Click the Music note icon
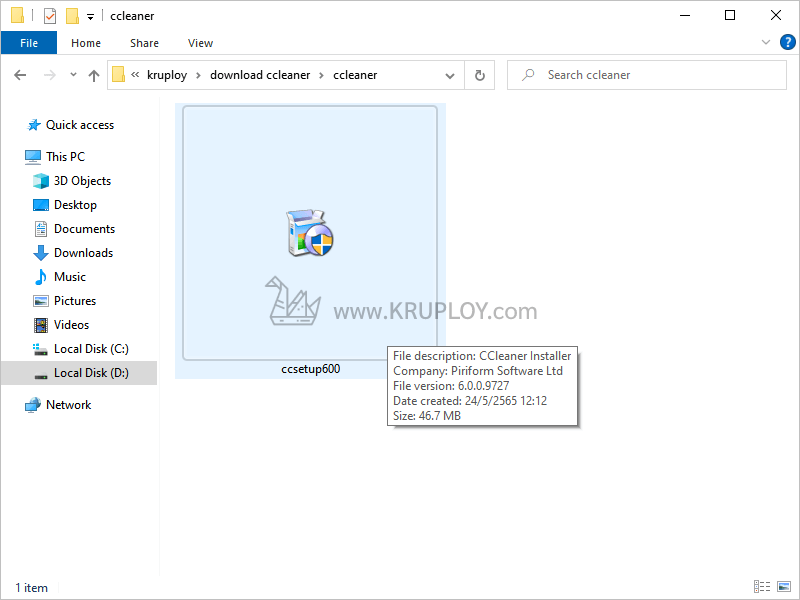The width and height of the screenshot is (800, 600). 41,277
